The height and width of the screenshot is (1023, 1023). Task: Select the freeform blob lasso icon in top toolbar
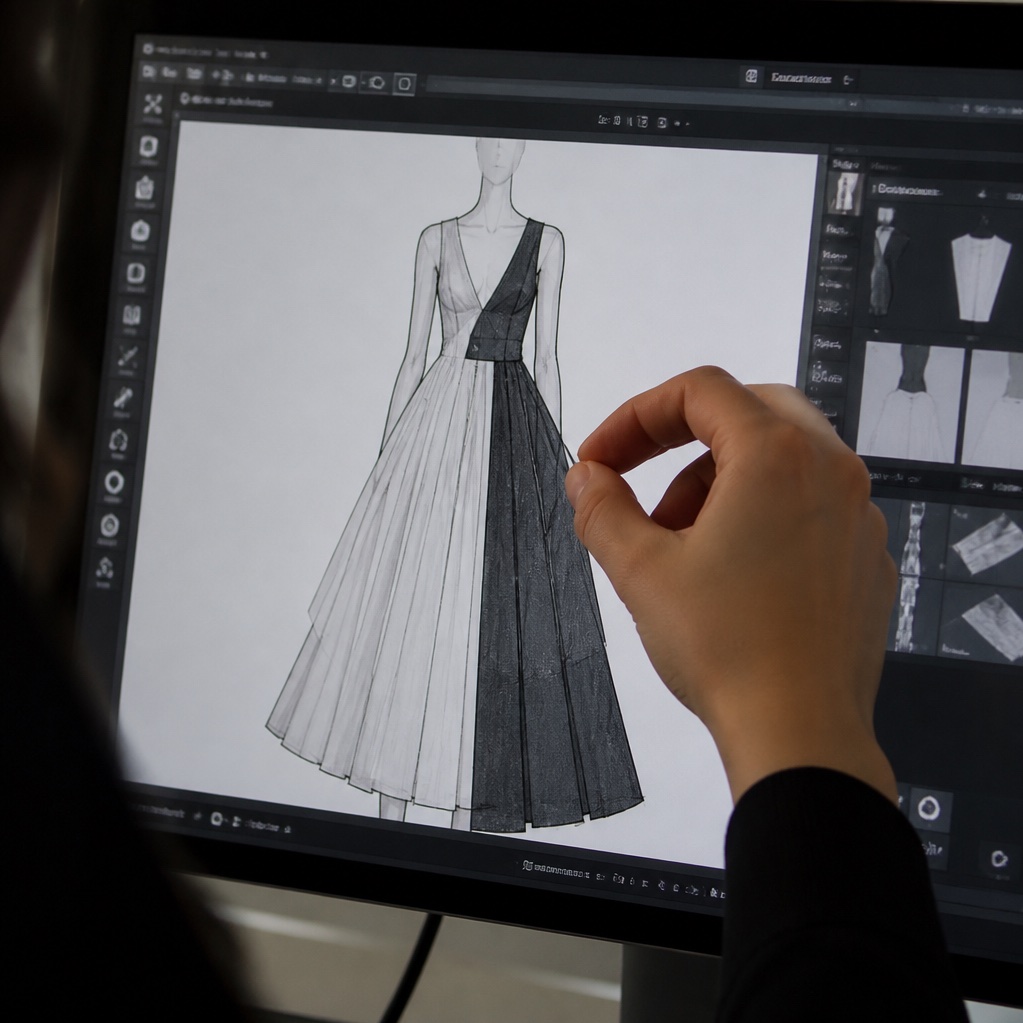[376, 83]
